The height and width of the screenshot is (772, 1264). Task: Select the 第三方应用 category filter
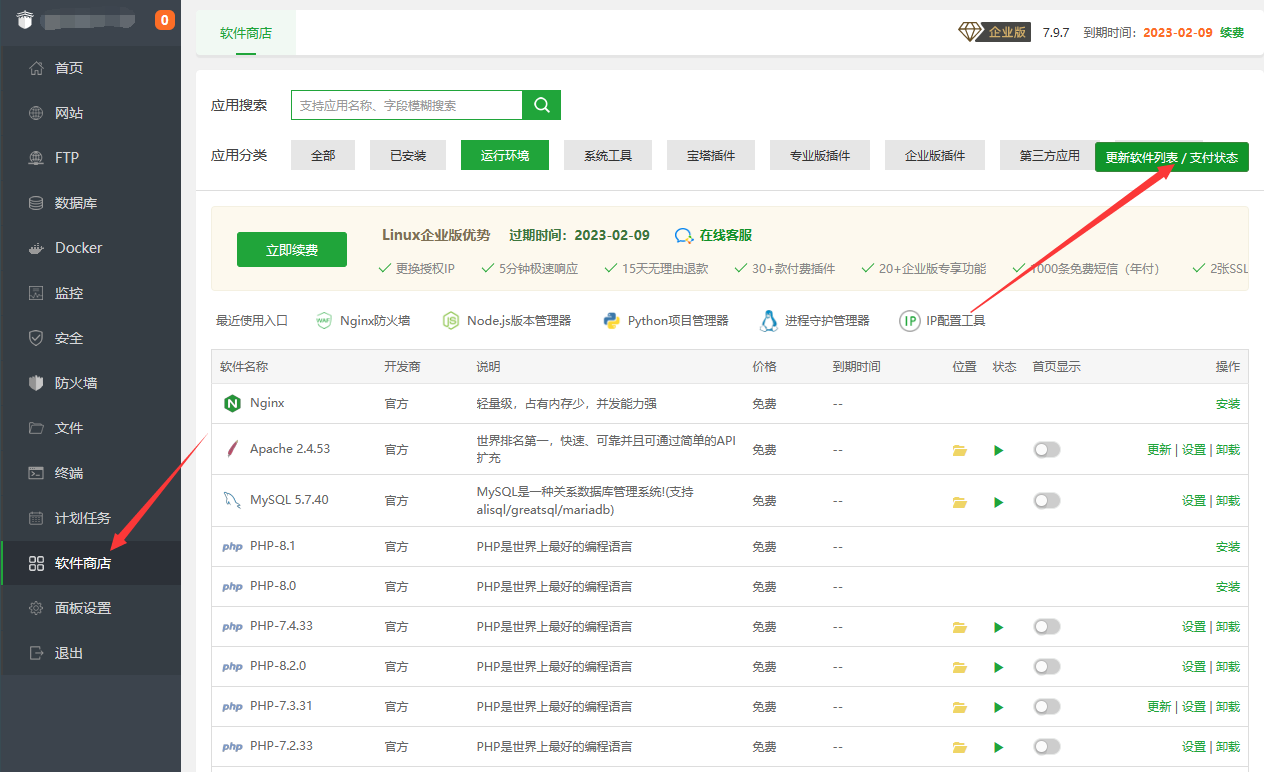pyautogui.click(x=1047, y=155)
